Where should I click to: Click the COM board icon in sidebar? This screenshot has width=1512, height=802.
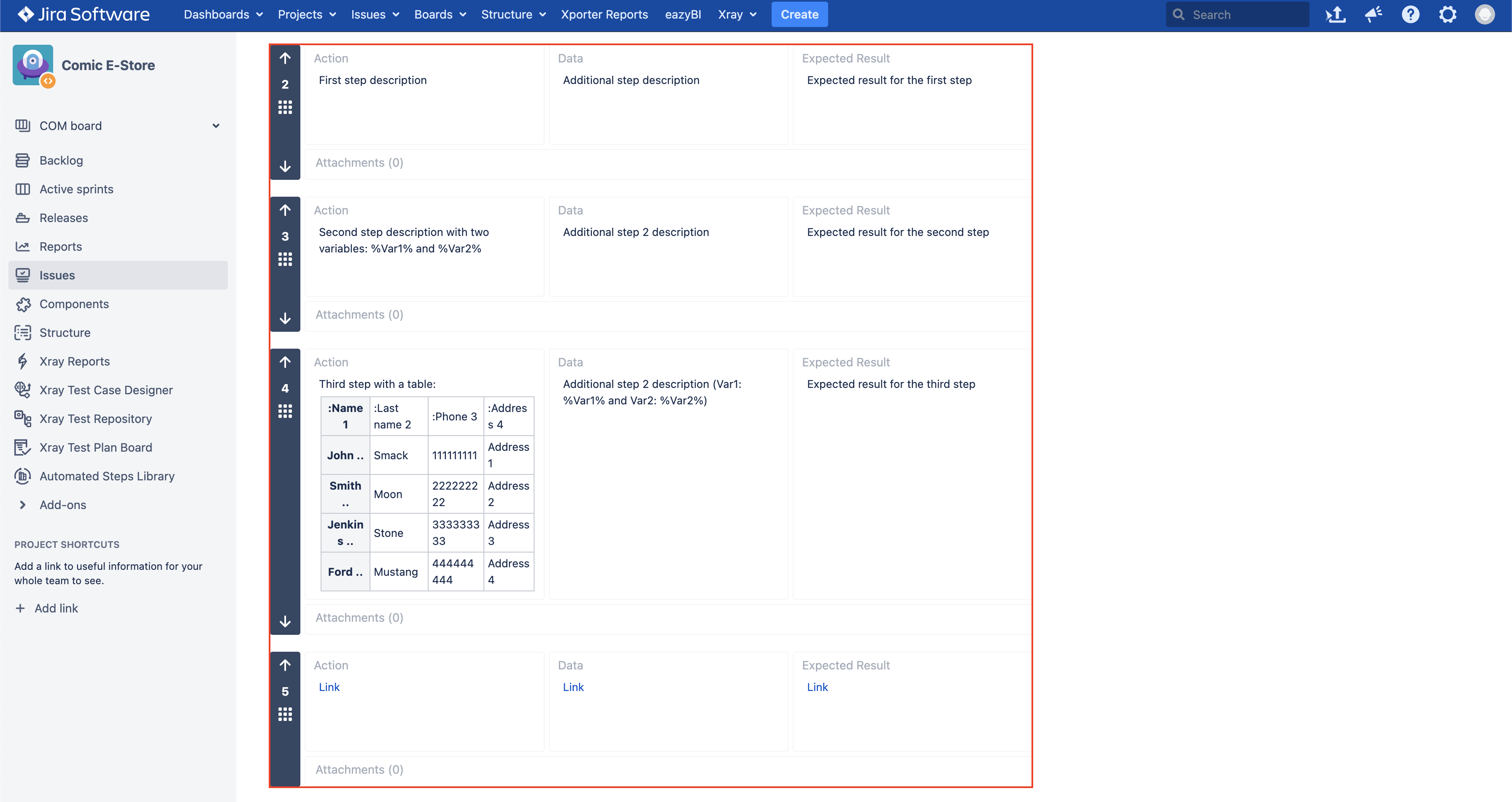[22, 126]
